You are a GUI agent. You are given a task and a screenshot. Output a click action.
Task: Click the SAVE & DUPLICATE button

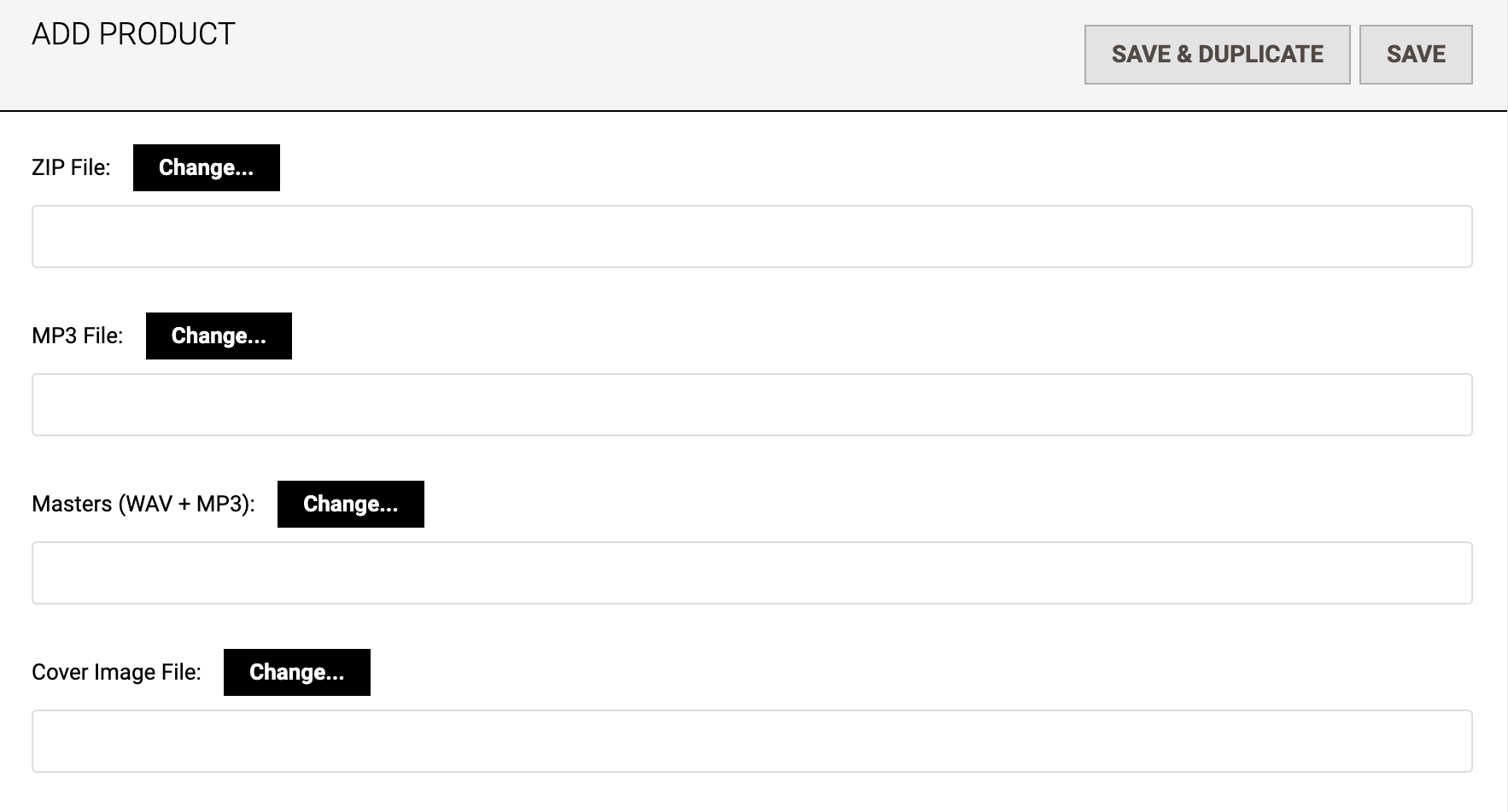tap(1217, 55)
